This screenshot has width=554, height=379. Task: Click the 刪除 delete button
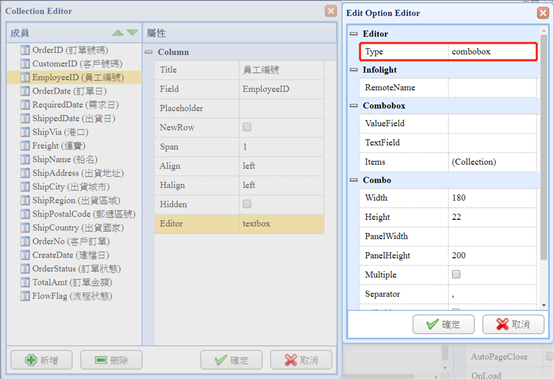111,360
